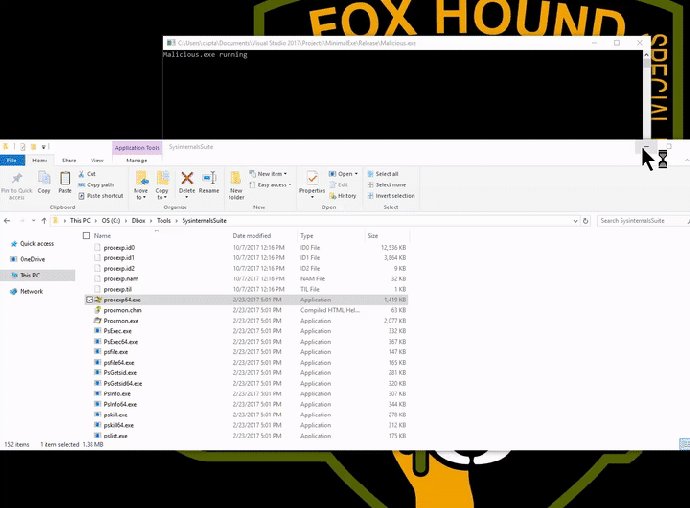Click Copy path in Clipboard group
The image size is (690, 508).
[x=96, y=185]
